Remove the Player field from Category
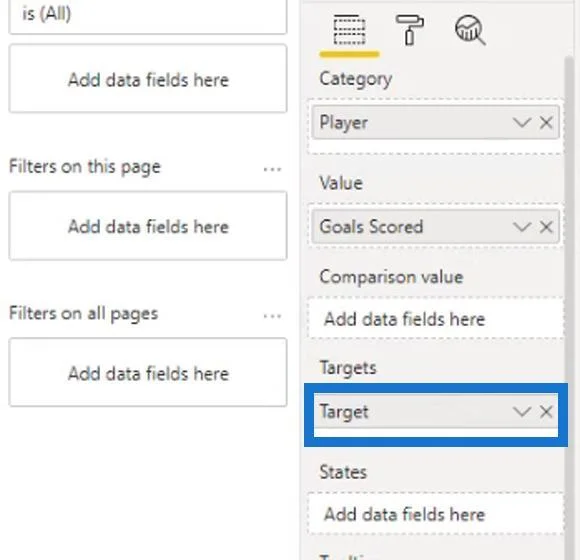The image size is (580, 560). [x=546, y=122]
